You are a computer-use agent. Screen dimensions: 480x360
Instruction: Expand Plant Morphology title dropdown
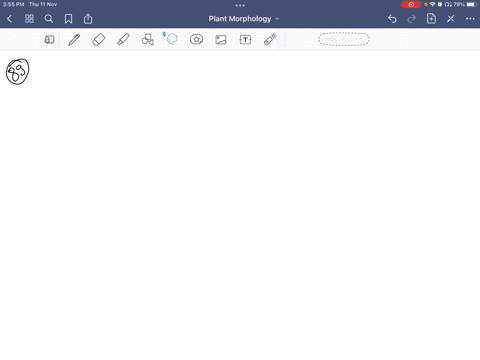244,19
